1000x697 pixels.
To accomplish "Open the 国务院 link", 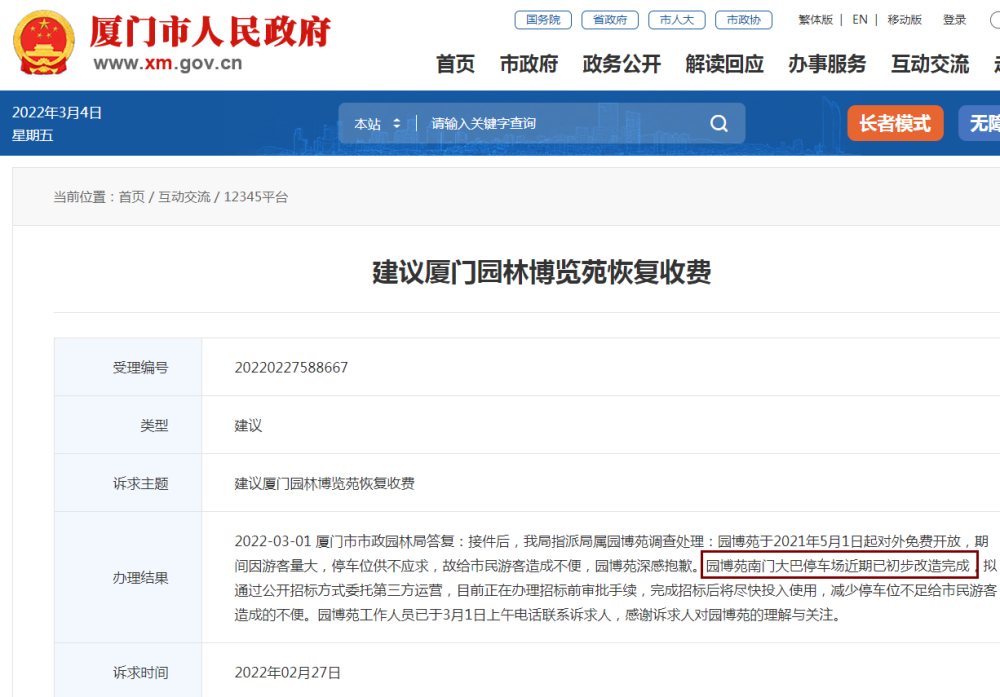I will 543,20.
